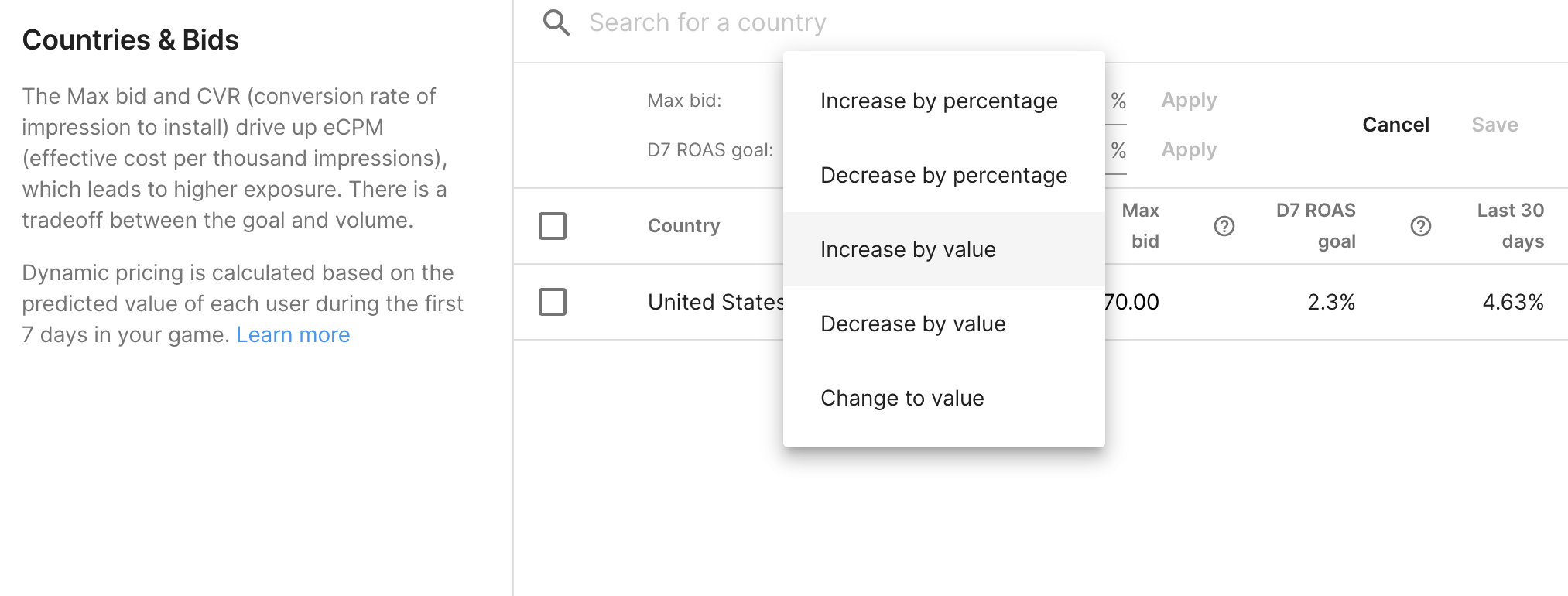Pick "Increase by value" from dropdown
This screenshot has height=596, width=1568.
908,250
